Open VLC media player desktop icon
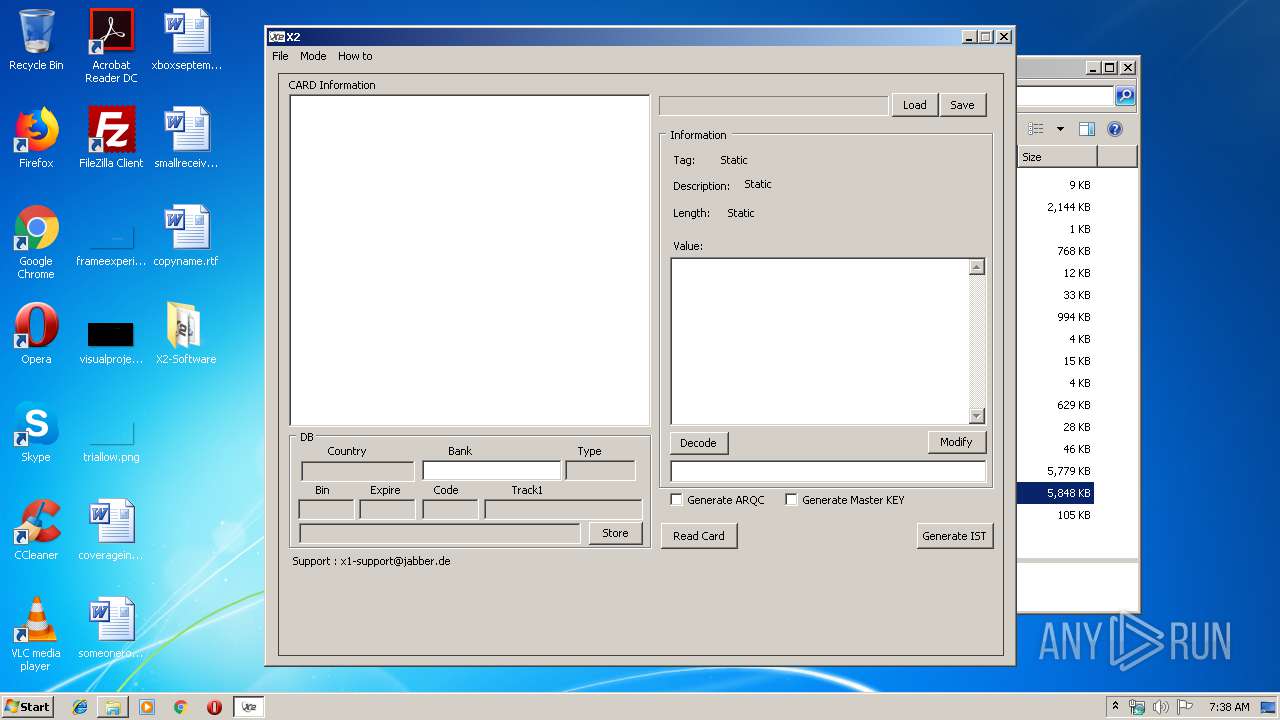 pyautogui.click(x=36, y=634)
